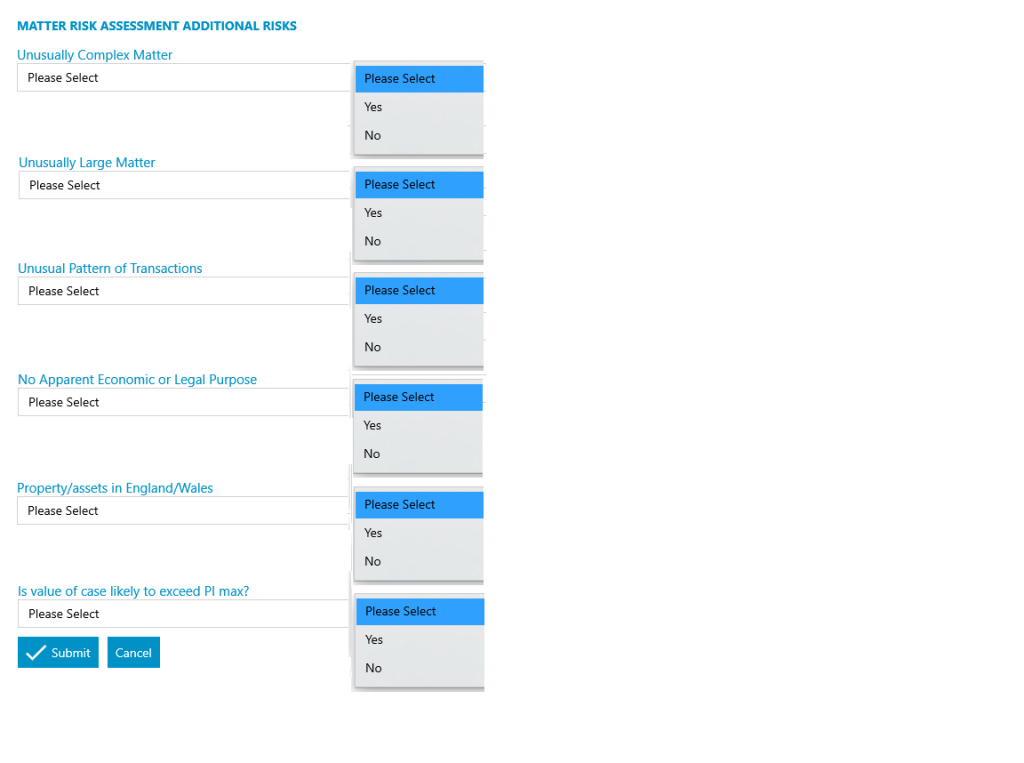
Task: Select No for Property/assets in England/Wales
Action: click(x=419, y=562)
